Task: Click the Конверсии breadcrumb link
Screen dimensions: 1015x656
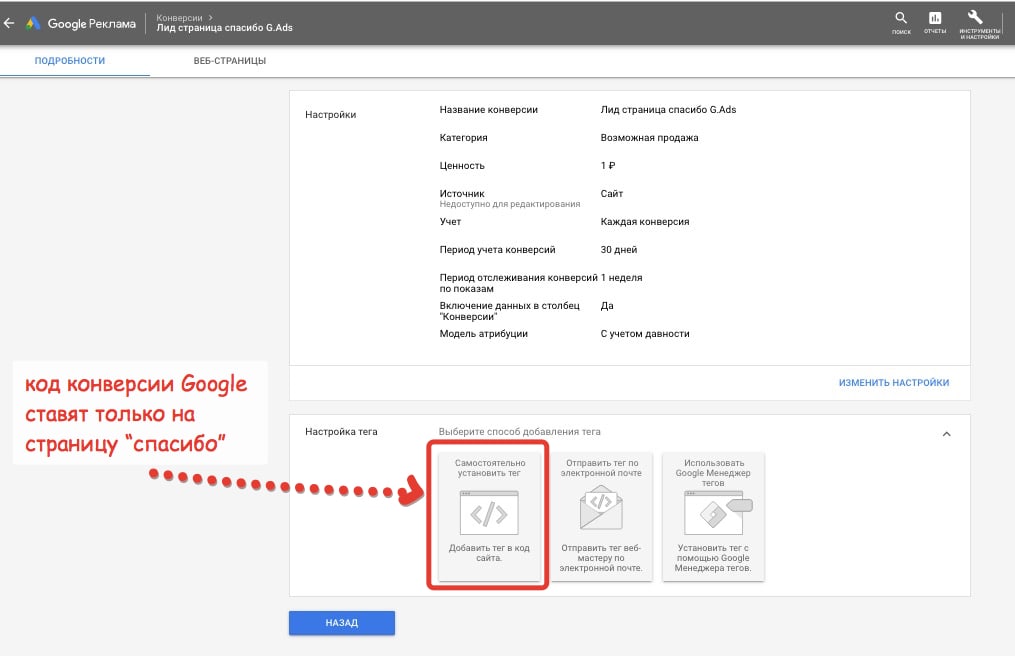Action: [179, 17]
